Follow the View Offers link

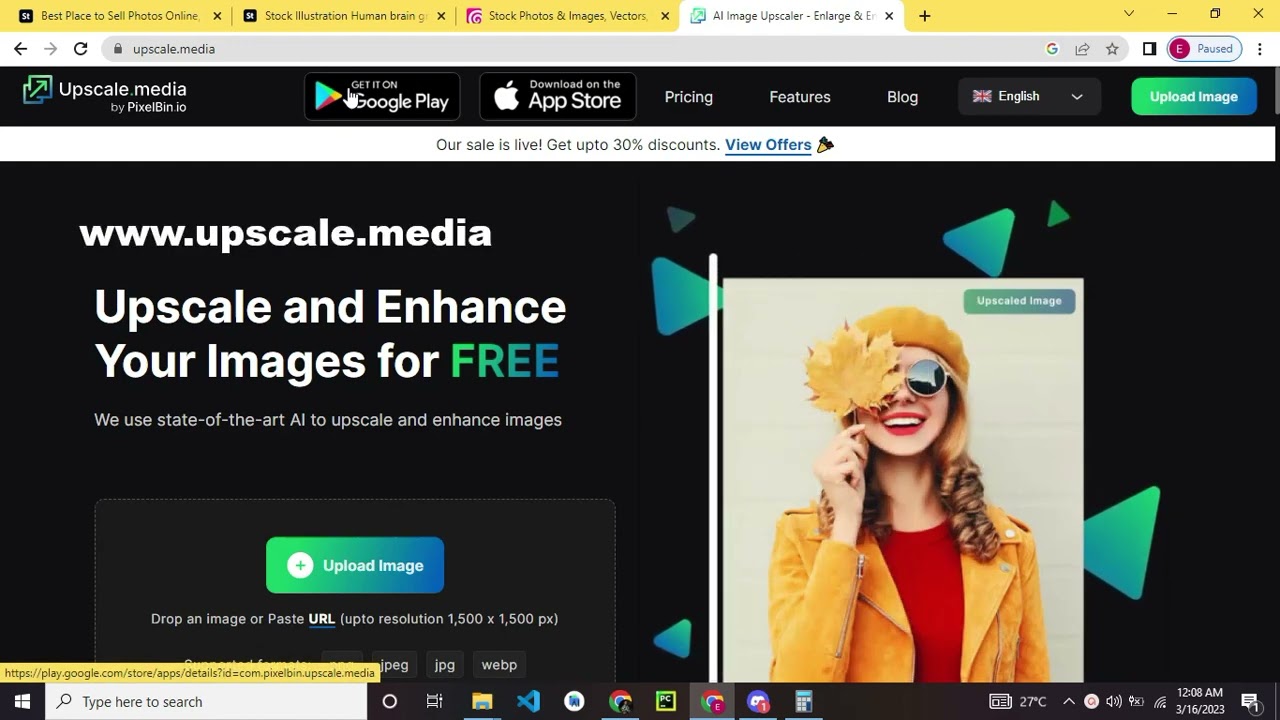tap(768, 145)
